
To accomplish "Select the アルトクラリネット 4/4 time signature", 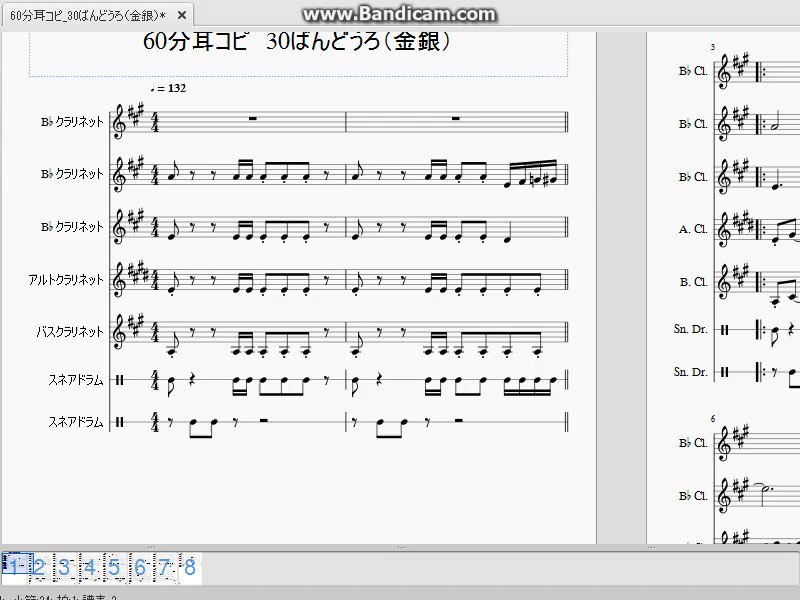I will pyautogui.click(x=155, y=280).
